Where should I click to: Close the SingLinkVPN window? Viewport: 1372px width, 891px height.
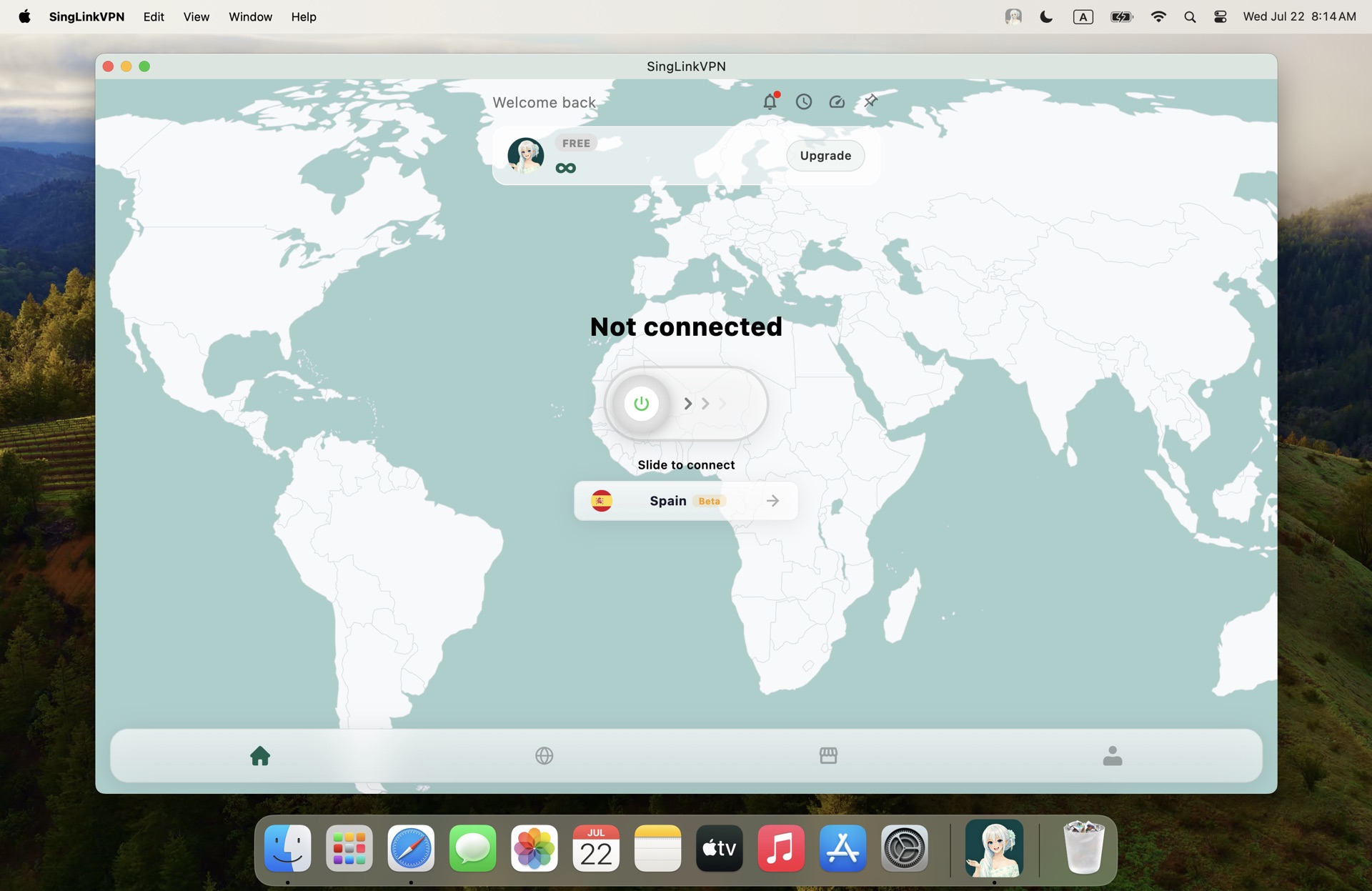108,66
